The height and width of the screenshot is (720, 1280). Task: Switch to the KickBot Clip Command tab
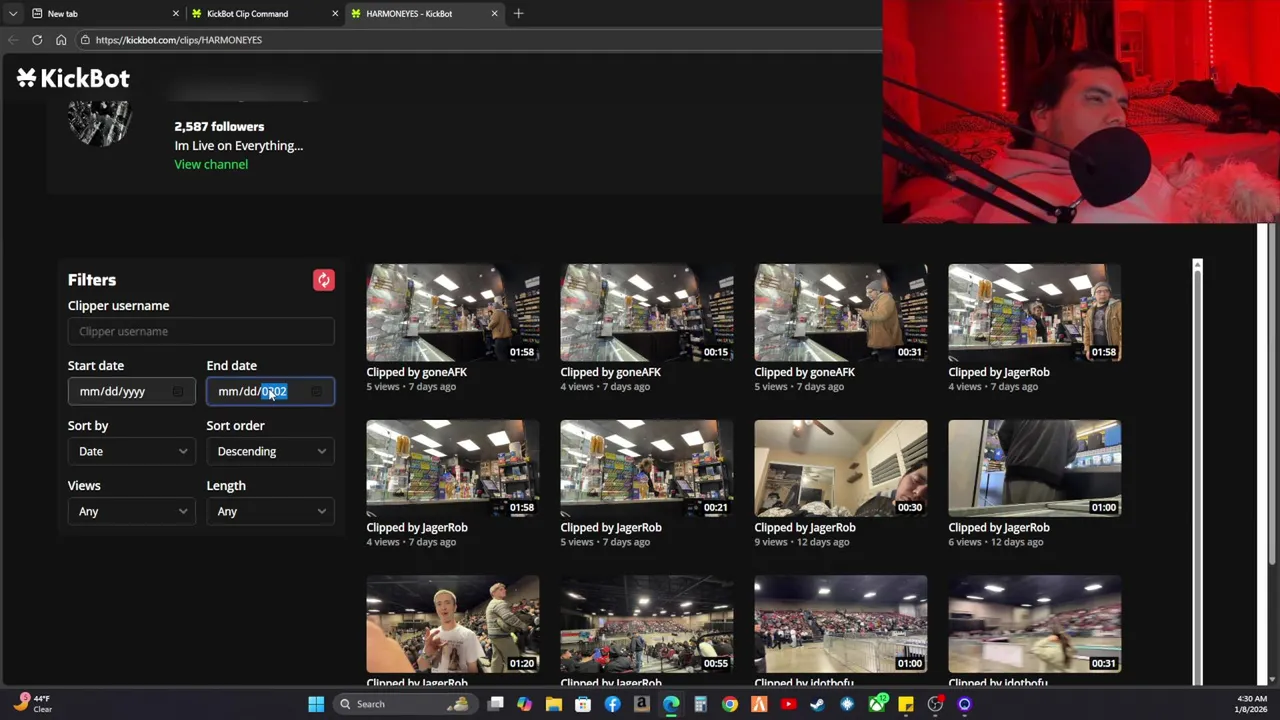pyautogui.click(x=264, y=14)
